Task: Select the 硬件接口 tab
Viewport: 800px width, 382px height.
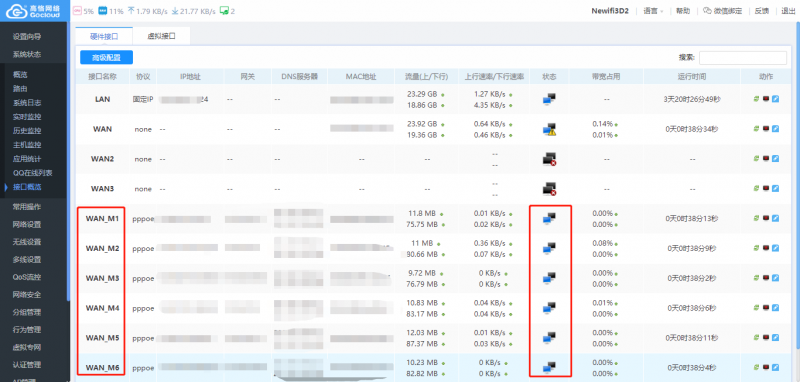Action: coord(104,36)
